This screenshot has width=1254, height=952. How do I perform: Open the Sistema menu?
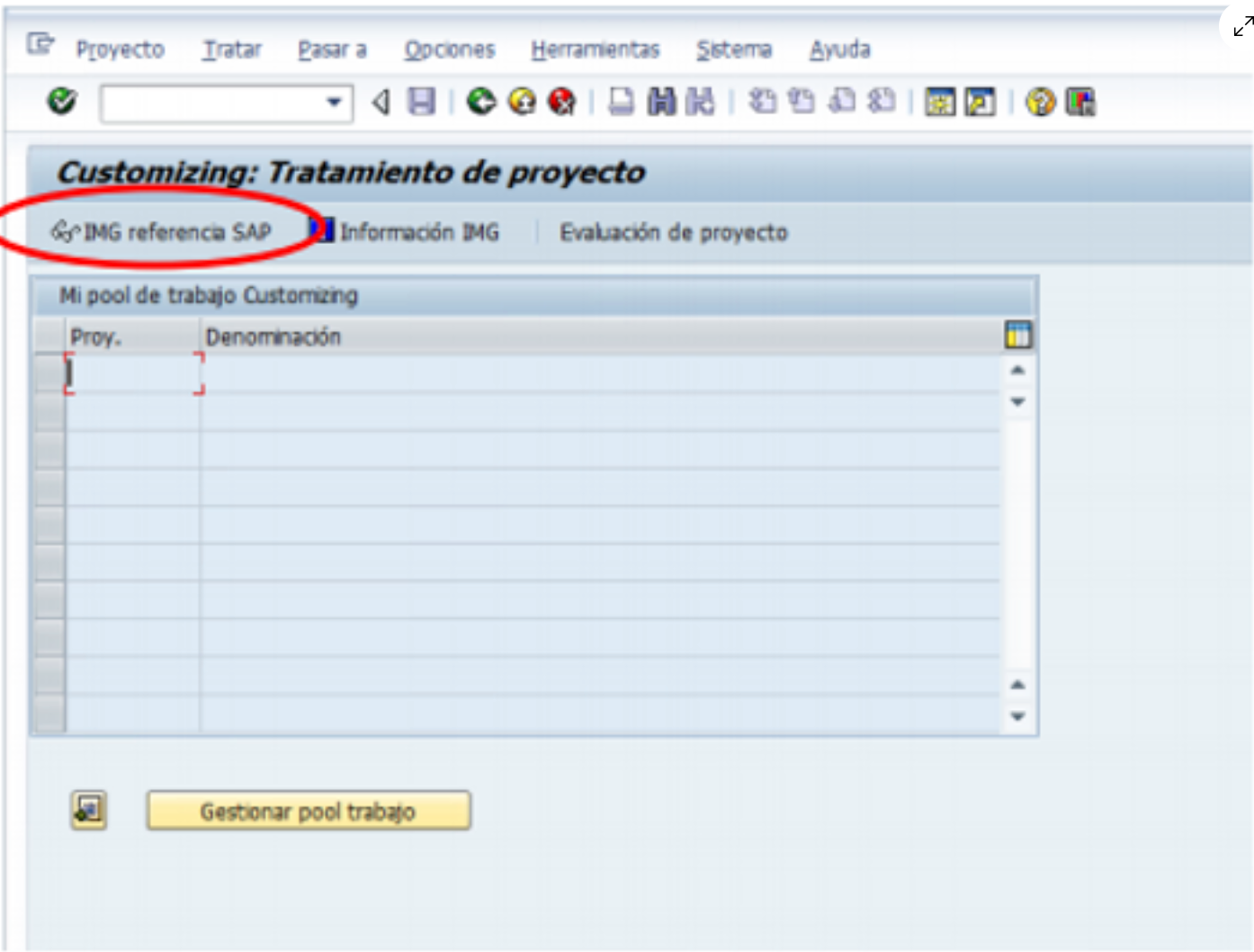coord(733,49)
